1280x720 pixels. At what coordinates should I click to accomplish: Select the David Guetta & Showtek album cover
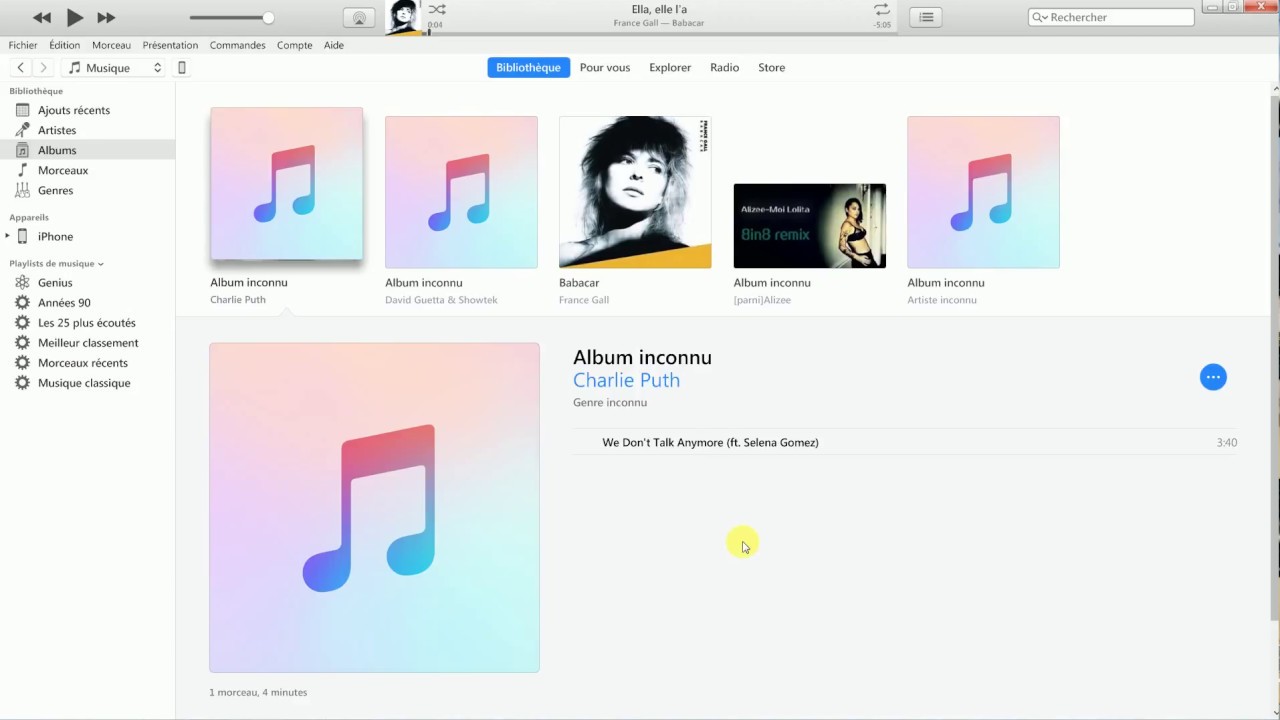pos(461,192)
